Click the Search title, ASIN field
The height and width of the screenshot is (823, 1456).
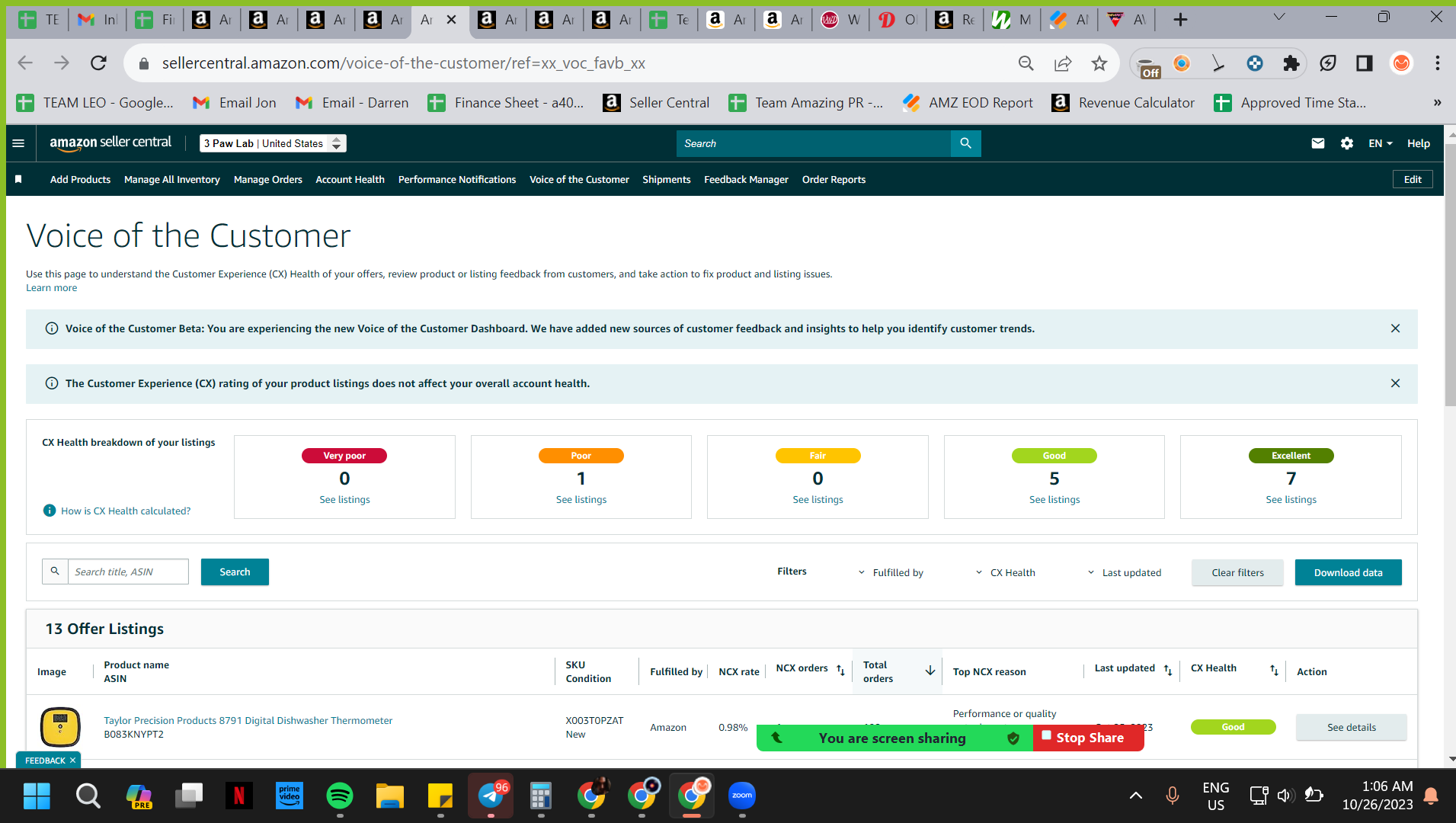(x=128, y=572)
